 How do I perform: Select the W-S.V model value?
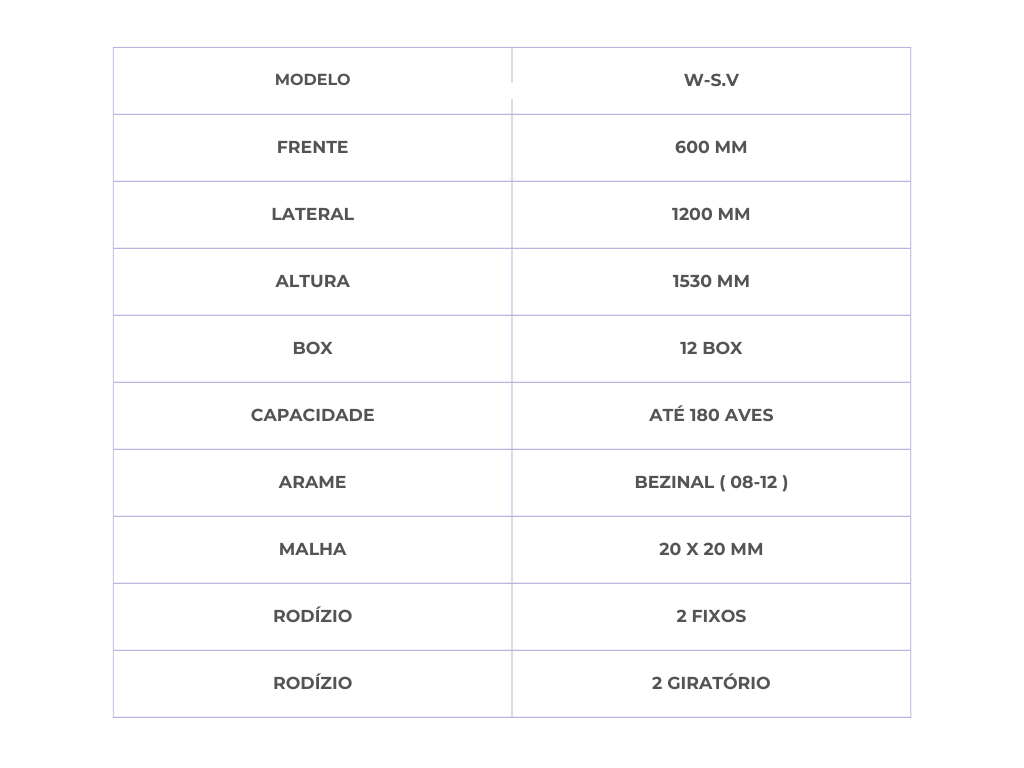711,80
